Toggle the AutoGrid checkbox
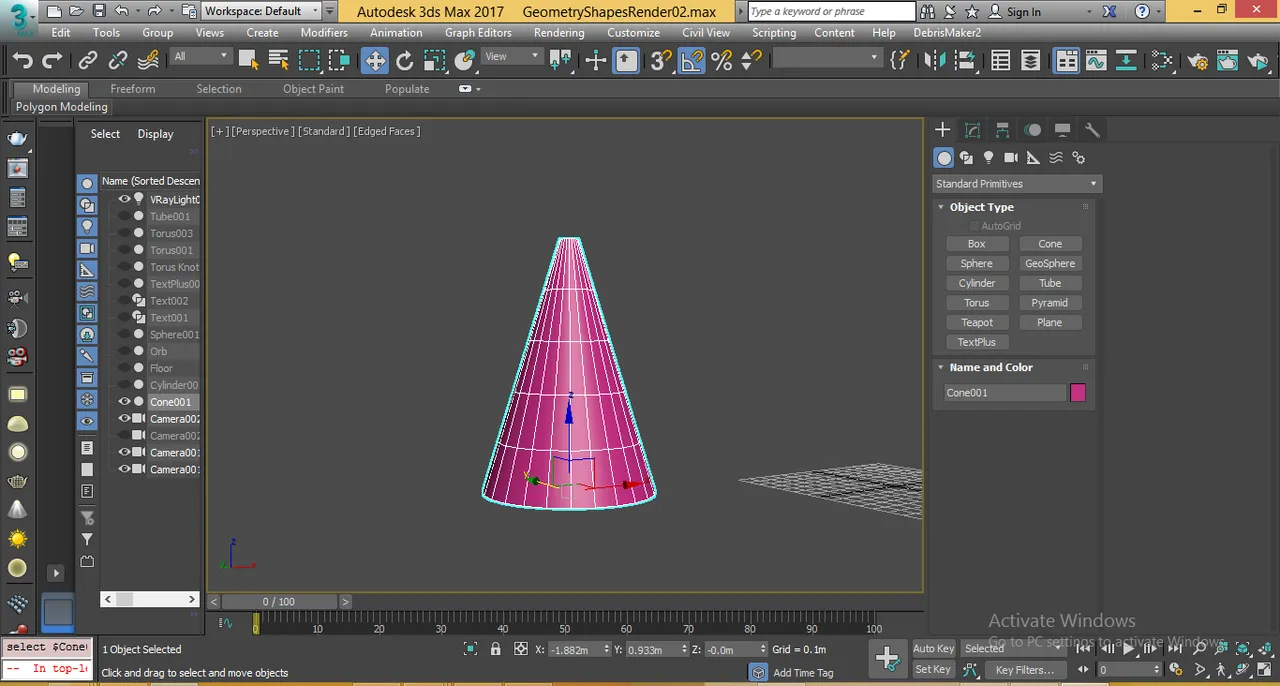1280x686 pixels. tap(974, 226)
